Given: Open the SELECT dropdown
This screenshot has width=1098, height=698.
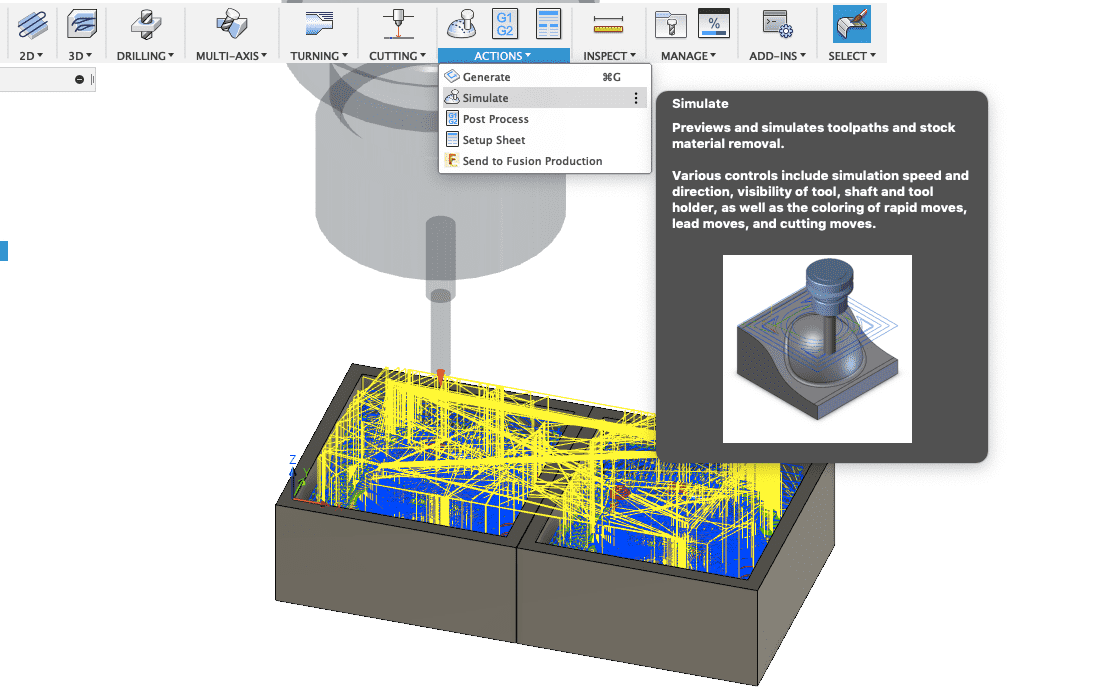Looking at the screenshot, I should pyautogui.click(x=852, y=56).
